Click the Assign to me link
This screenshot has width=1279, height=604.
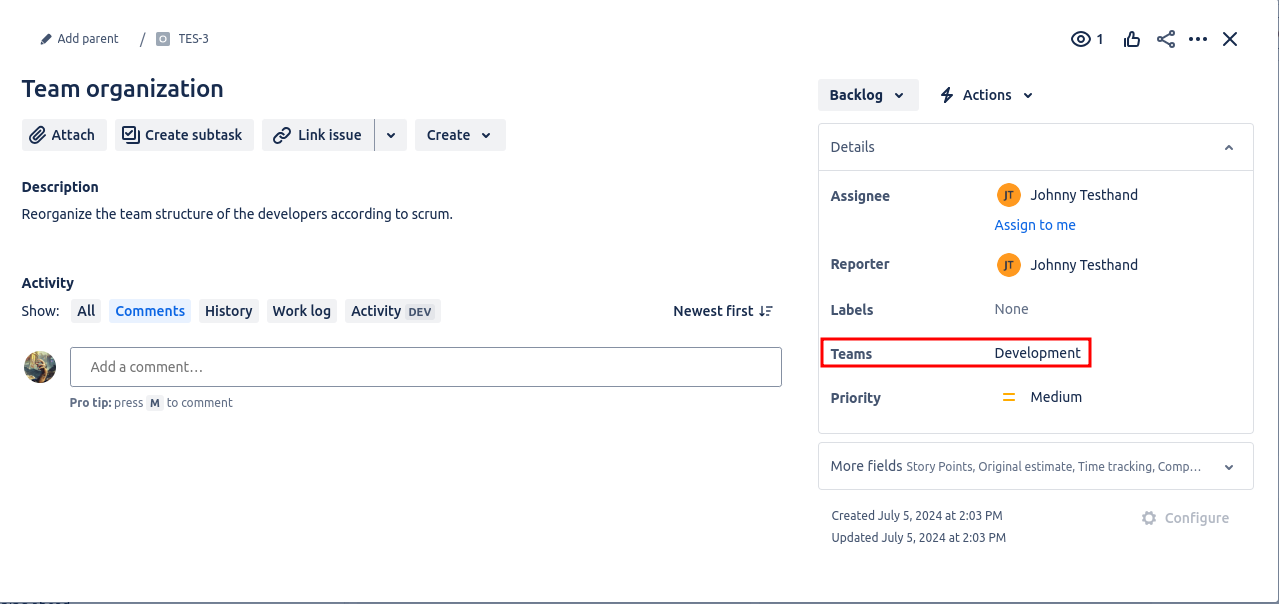click(x=1035, y=225)
